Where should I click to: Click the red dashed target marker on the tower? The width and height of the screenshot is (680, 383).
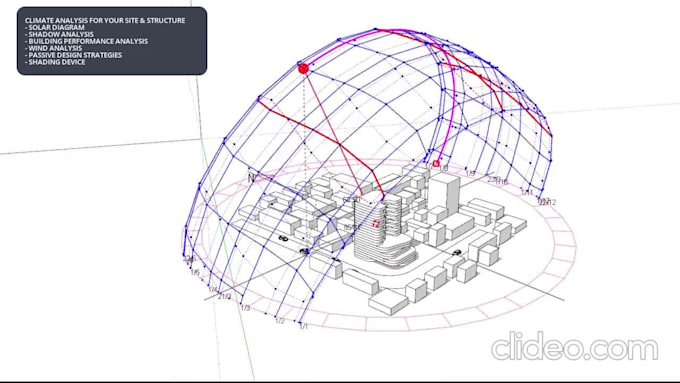tap(376, 224)
